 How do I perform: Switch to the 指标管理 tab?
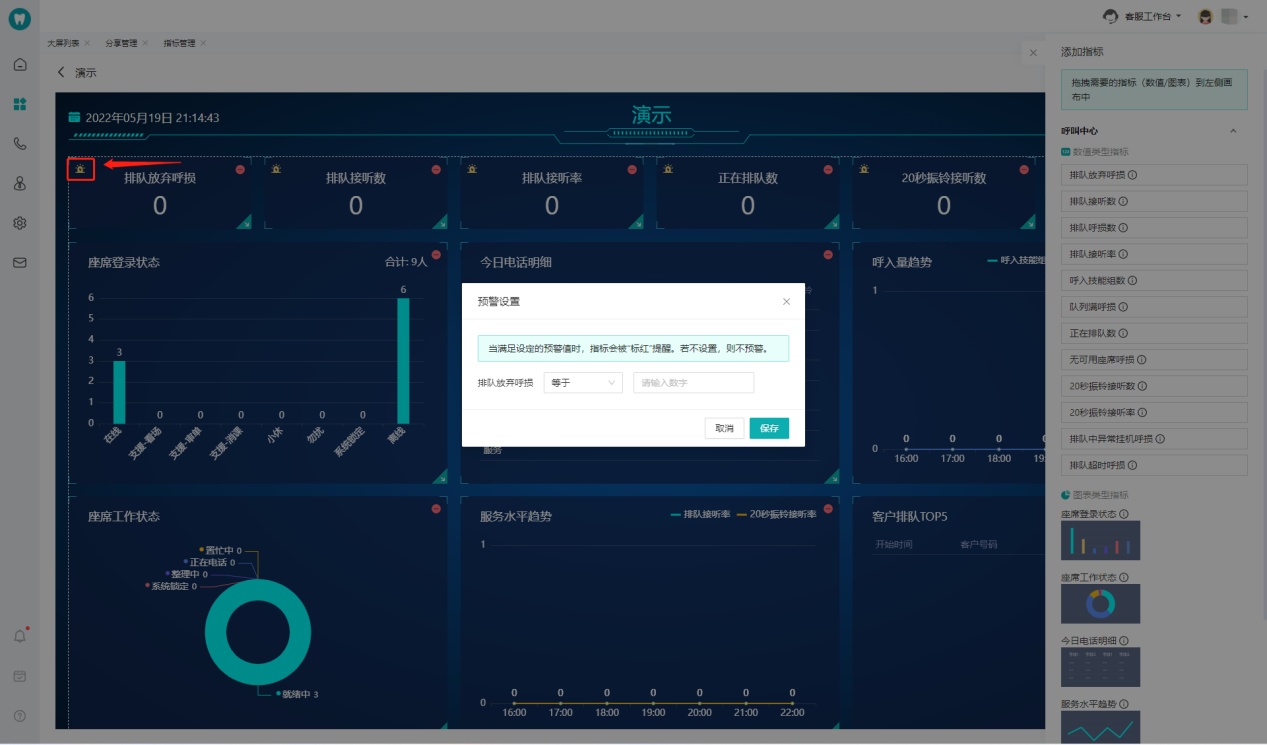click(179, 43)
